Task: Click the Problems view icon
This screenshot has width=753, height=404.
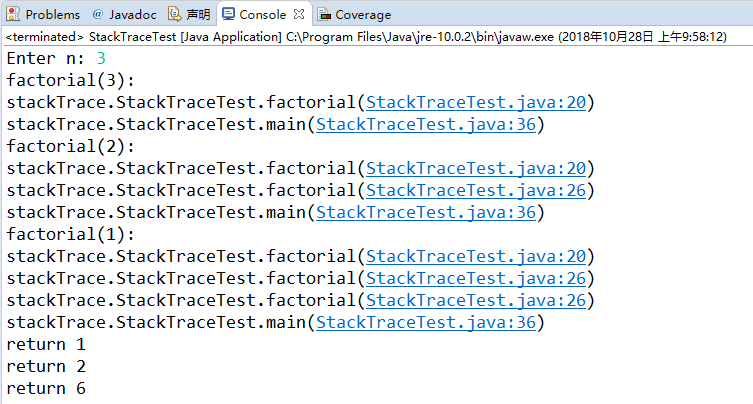Action: click(13, 14)
